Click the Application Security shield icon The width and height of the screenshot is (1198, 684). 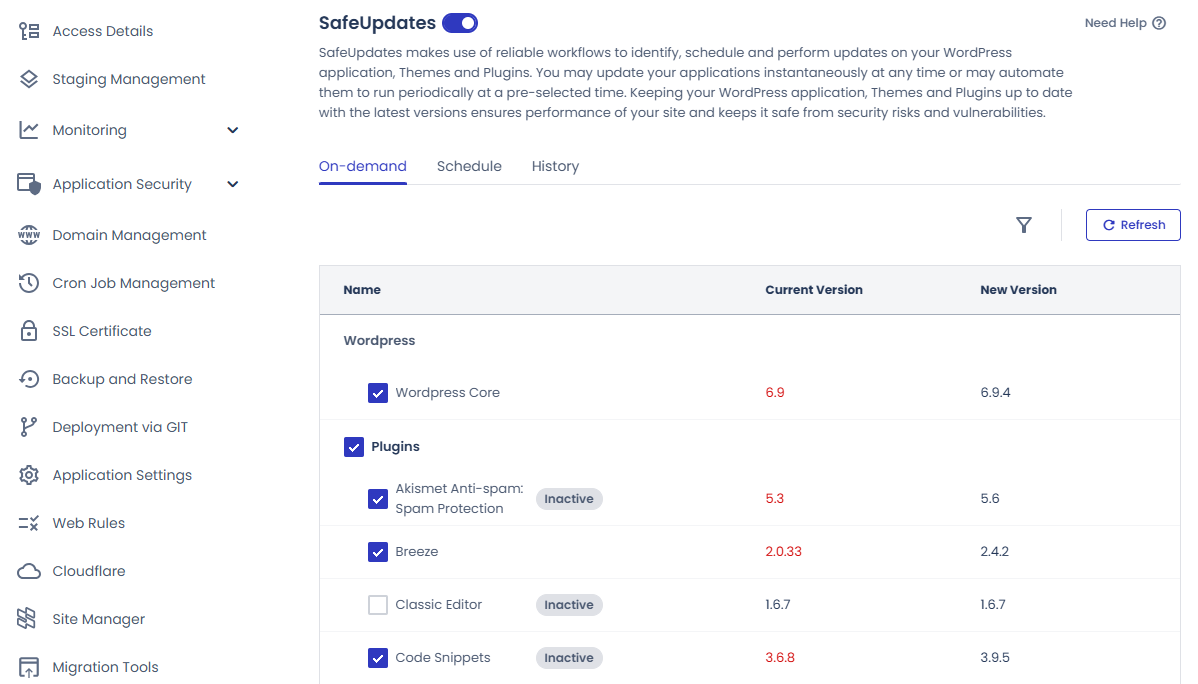point(29,184)
